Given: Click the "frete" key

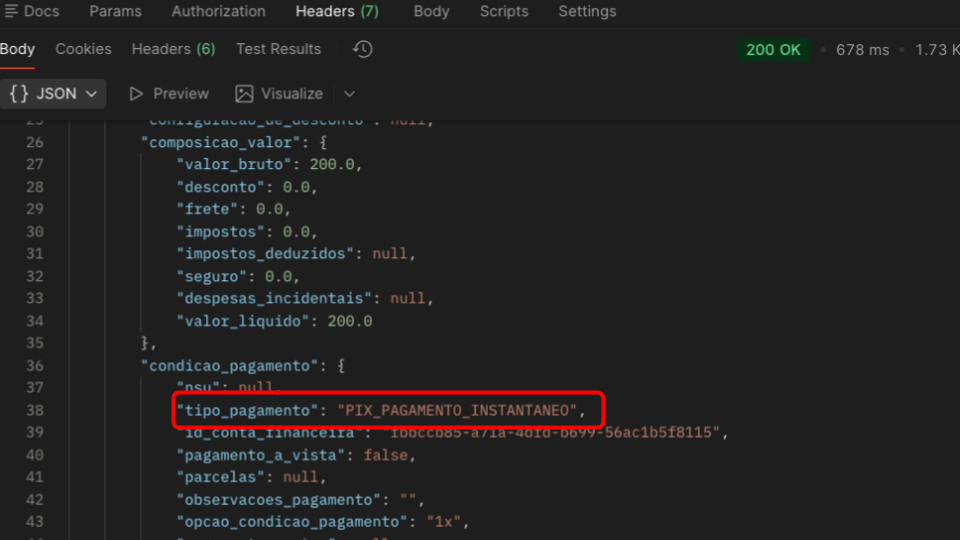Looking at the screenshot, I should pyautogui.click(x=207, y=209).
